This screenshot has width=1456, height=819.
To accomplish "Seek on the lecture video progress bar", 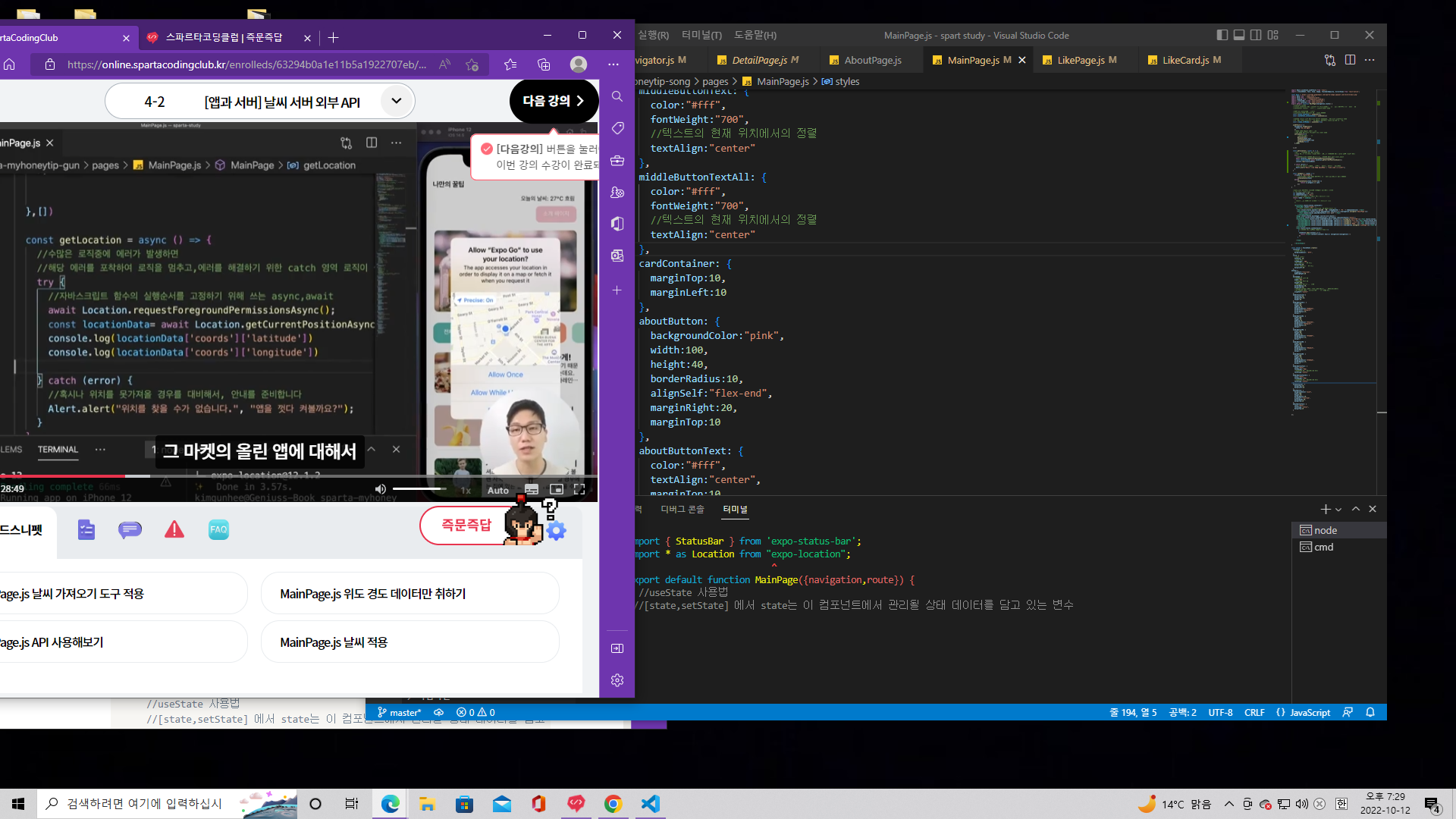I will pyautogui.click(x=300, y=475).
